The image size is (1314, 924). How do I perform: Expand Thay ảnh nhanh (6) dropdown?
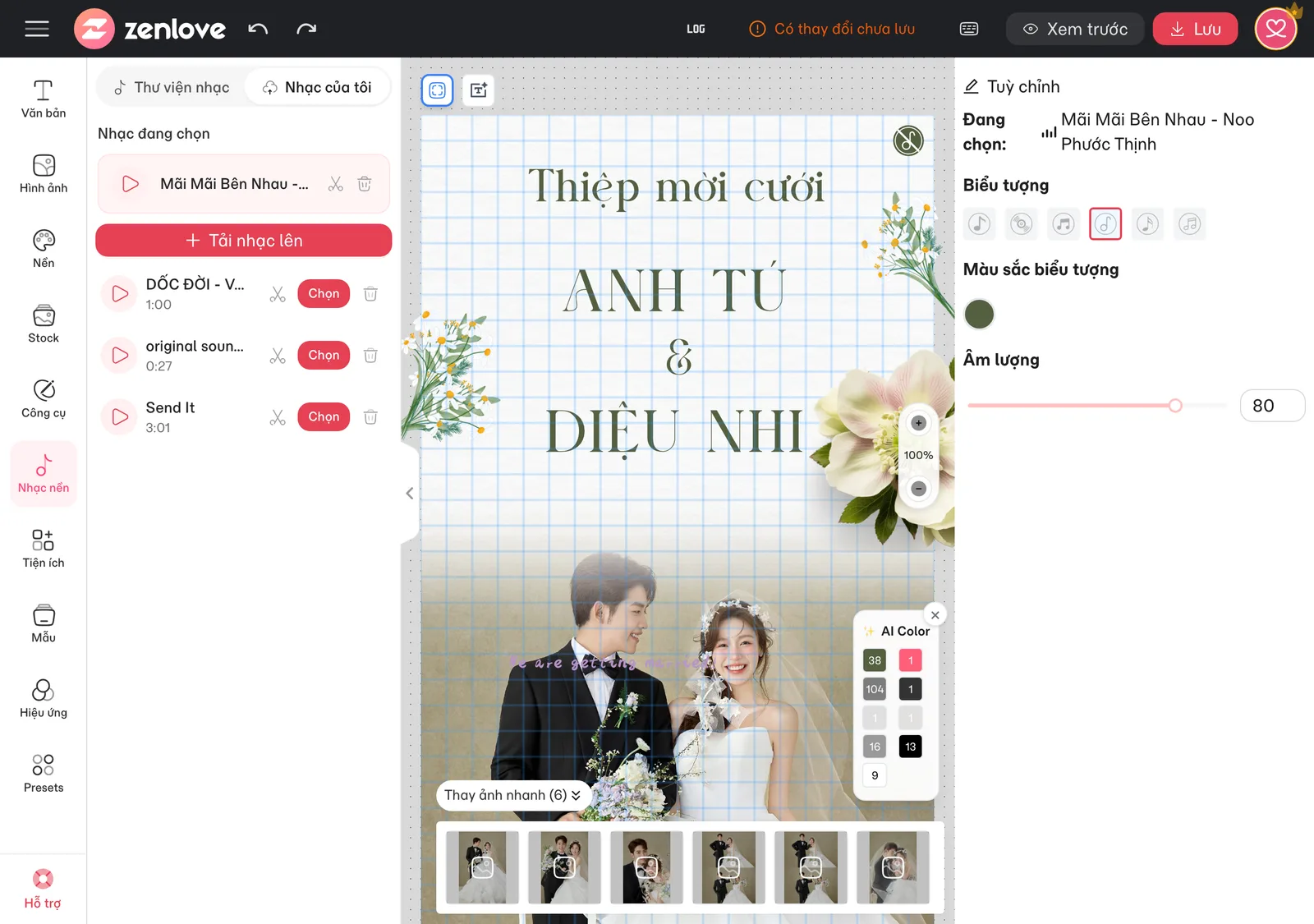(513, 795)
